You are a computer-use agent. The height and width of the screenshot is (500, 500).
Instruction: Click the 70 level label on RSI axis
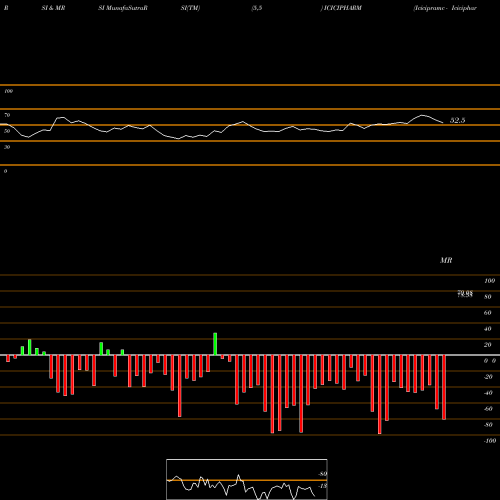pyautogui.click(x=7, y=115)
